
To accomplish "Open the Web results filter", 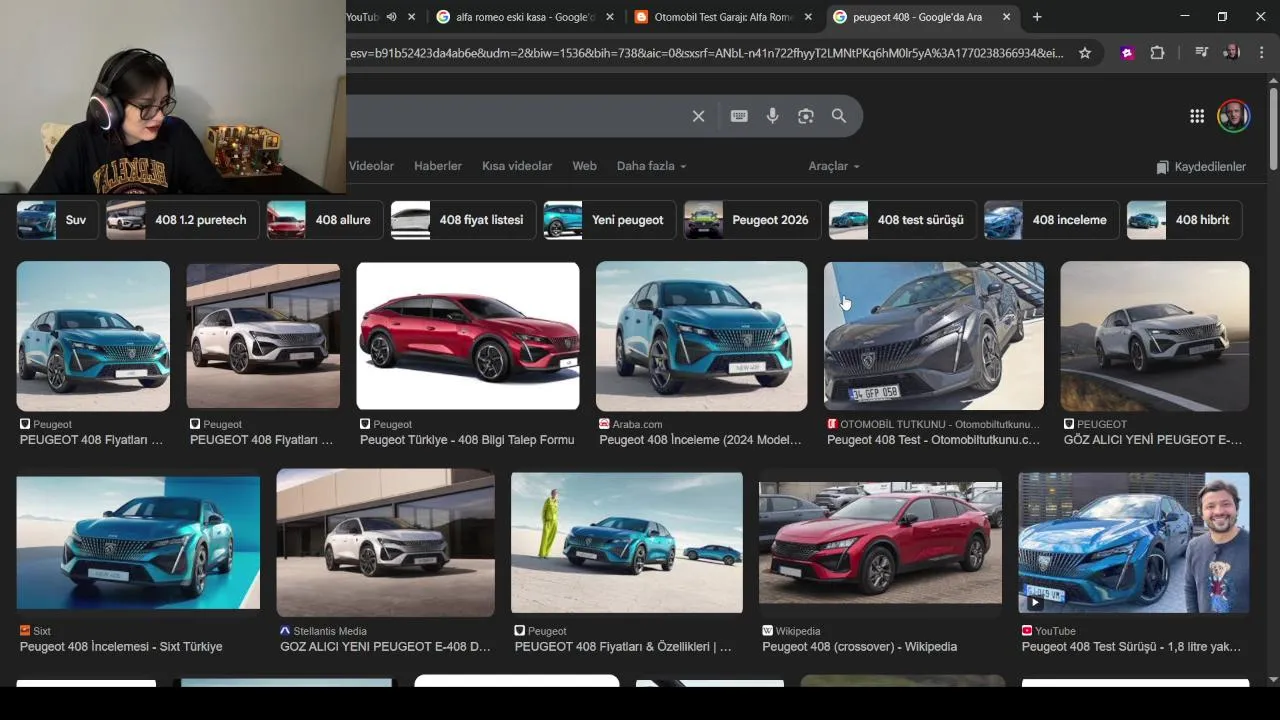I will (x=584, y=166).
